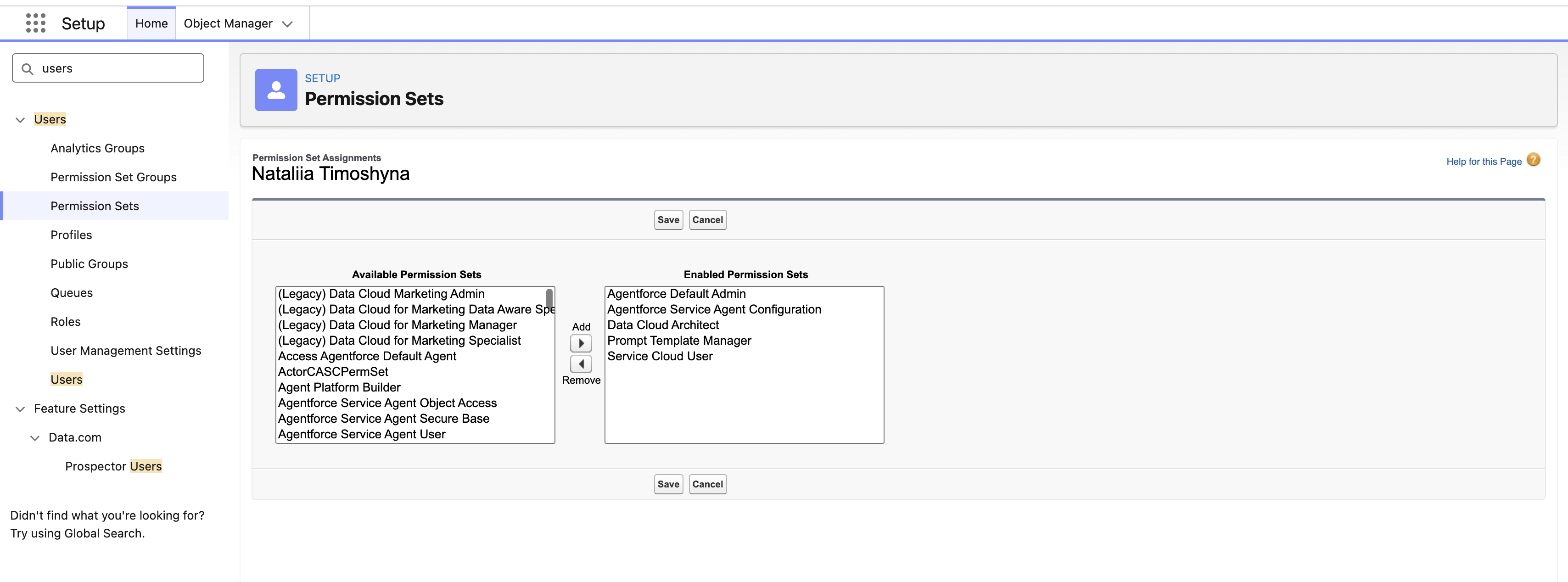The height and width of the screenshot is (582, 1568).
Task: Collapse the Data.com section chevron
Action: tap(35, 438)
